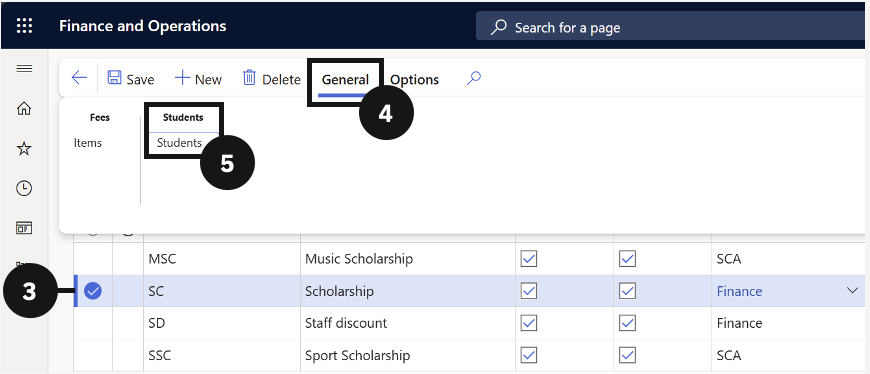
Task: Open the General tab
Action: point(345,80)
